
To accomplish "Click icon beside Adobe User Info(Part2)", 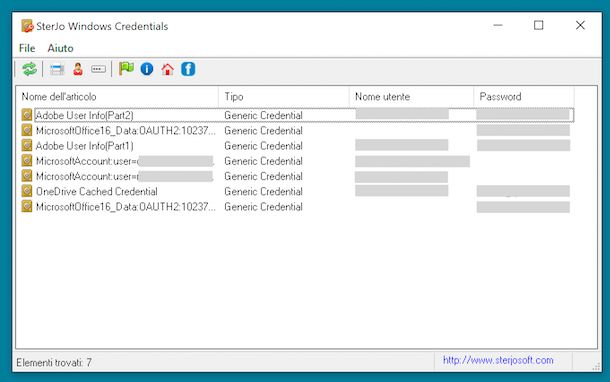I will [26, 115].
